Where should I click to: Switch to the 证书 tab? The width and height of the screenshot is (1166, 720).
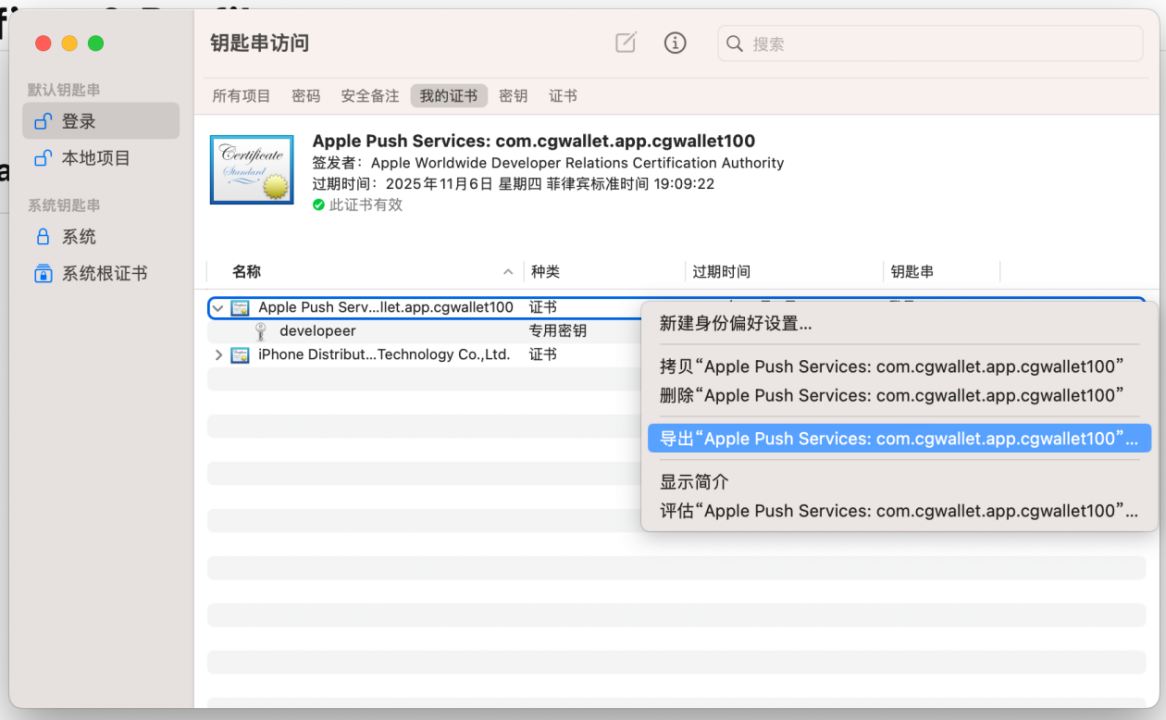tap(563, 96)
